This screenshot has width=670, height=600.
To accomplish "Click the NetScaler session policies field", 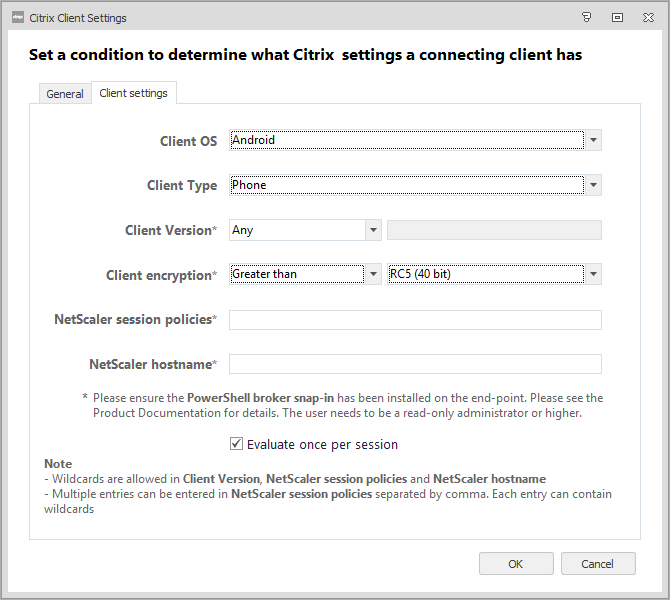I will point(415,320).
